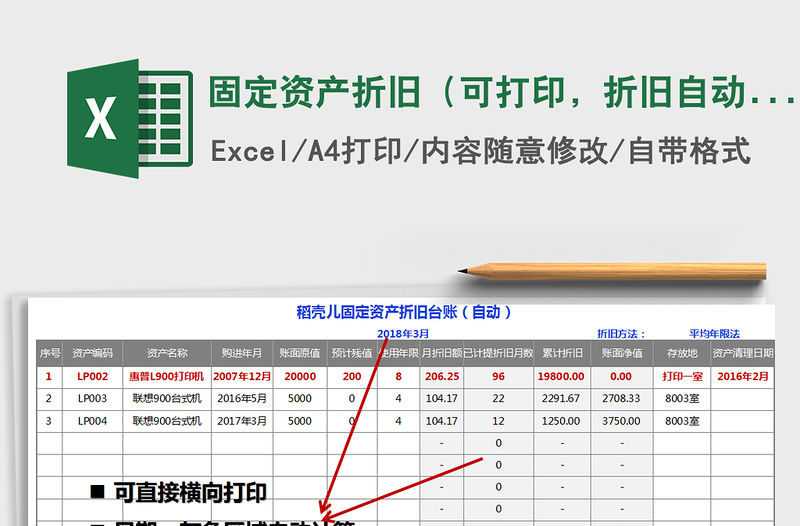Viewport: 800px width, 526px height.
Task: Click purchase date cell 2007年12月
Action: tap(242, 377)
